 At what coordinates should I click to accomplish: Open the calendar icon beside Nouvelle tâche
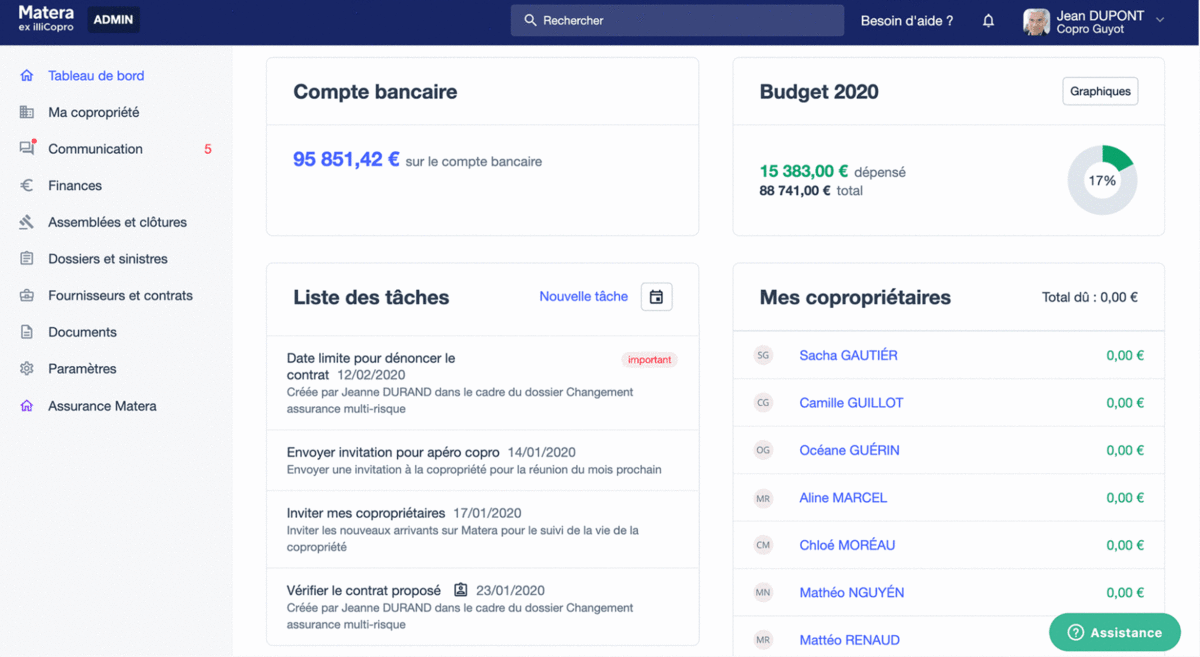(656, 297)
